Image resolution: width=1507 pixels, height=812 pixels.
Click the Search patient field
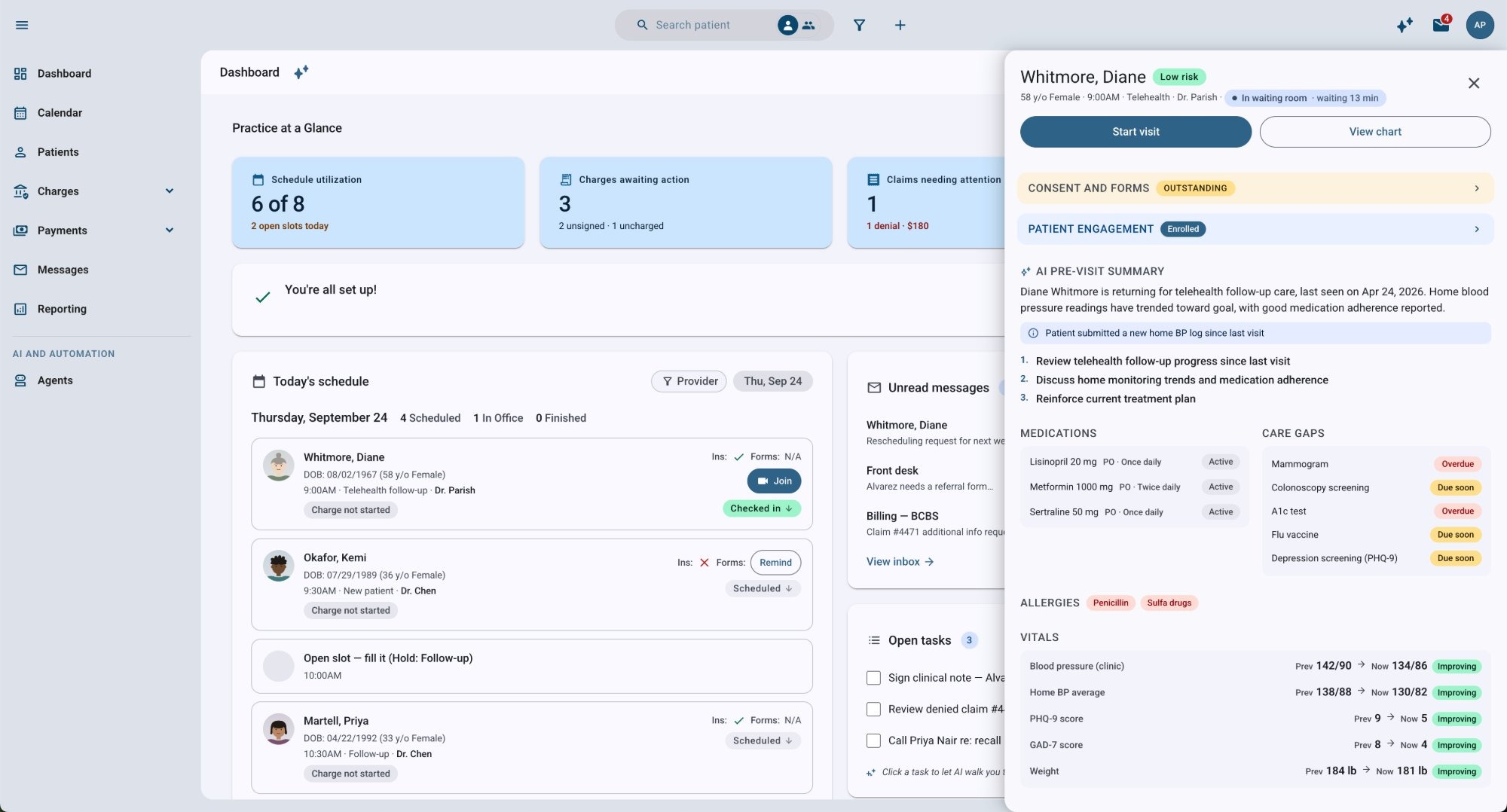pos(693,25)
